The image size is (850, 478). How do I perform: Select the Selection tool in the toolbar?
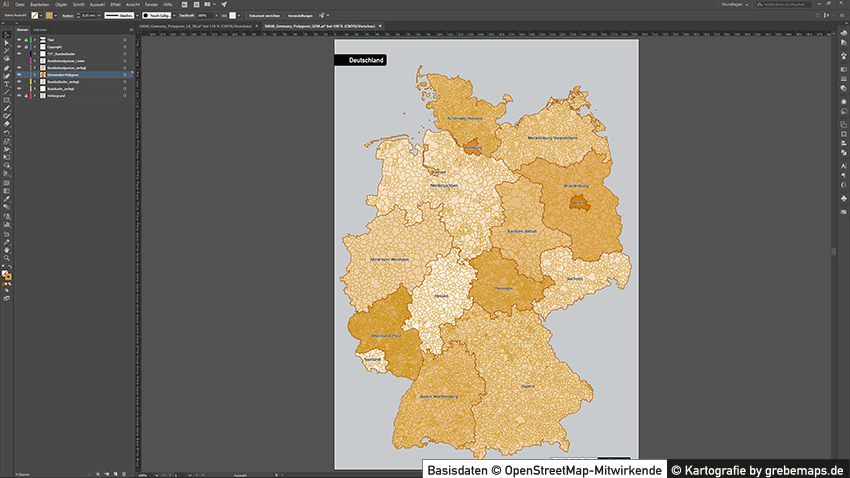pyautogui.click(x=6, y=35)
